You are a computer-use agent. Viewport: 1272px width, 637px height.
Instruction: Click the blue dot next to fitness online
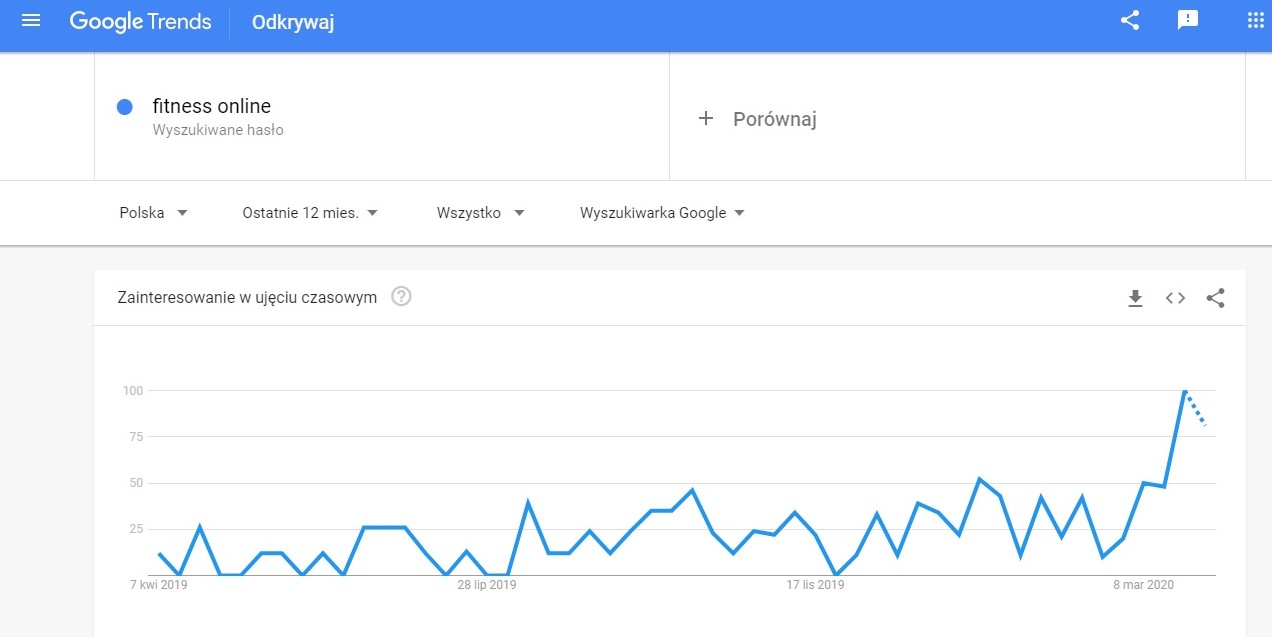[x=125, y=107]
